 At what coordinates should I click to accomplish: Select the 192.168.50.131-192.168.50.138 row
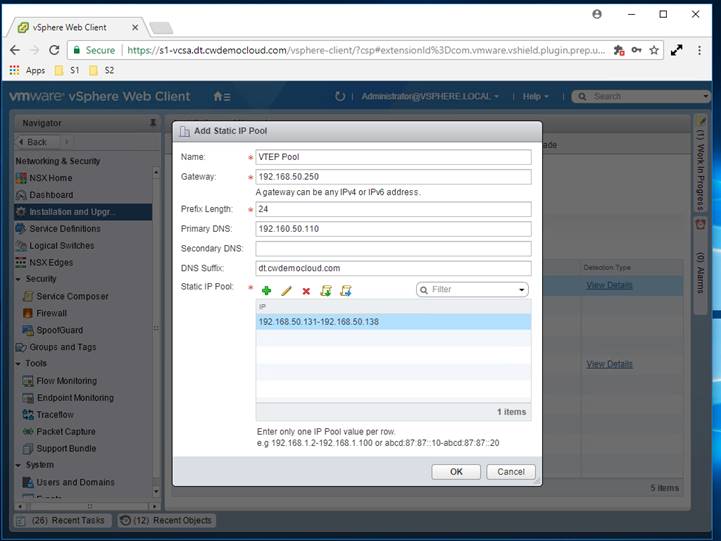click(x=393, y=322)
